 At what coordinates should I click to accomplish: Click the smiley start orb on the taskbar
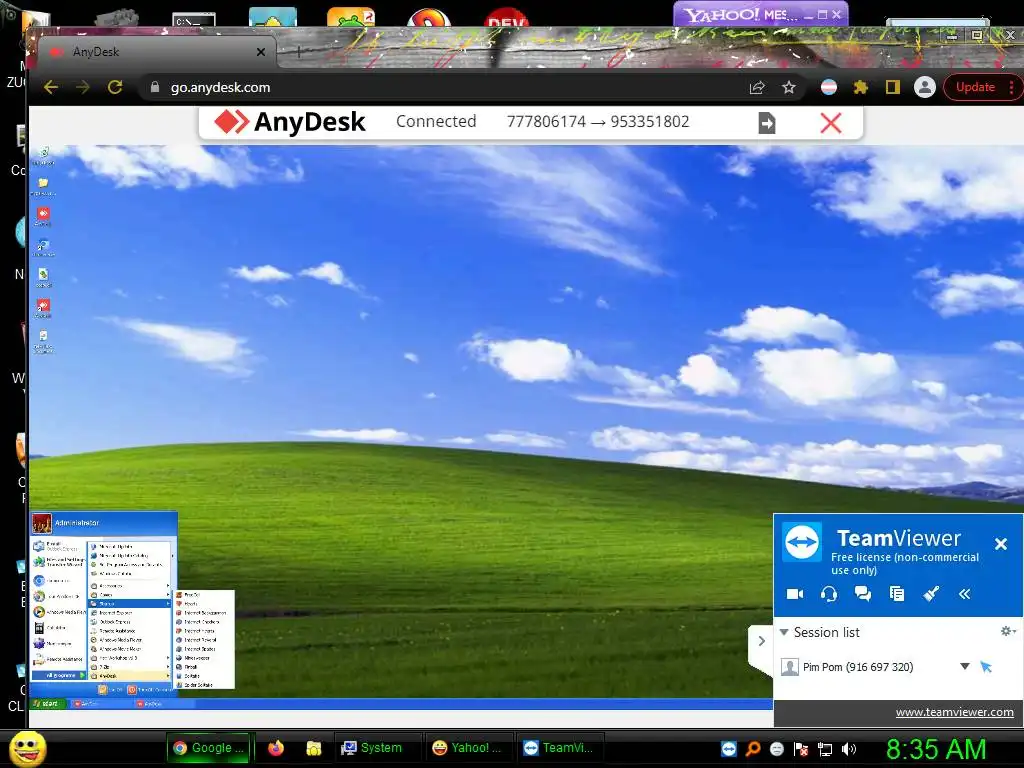tap(27, 748)
